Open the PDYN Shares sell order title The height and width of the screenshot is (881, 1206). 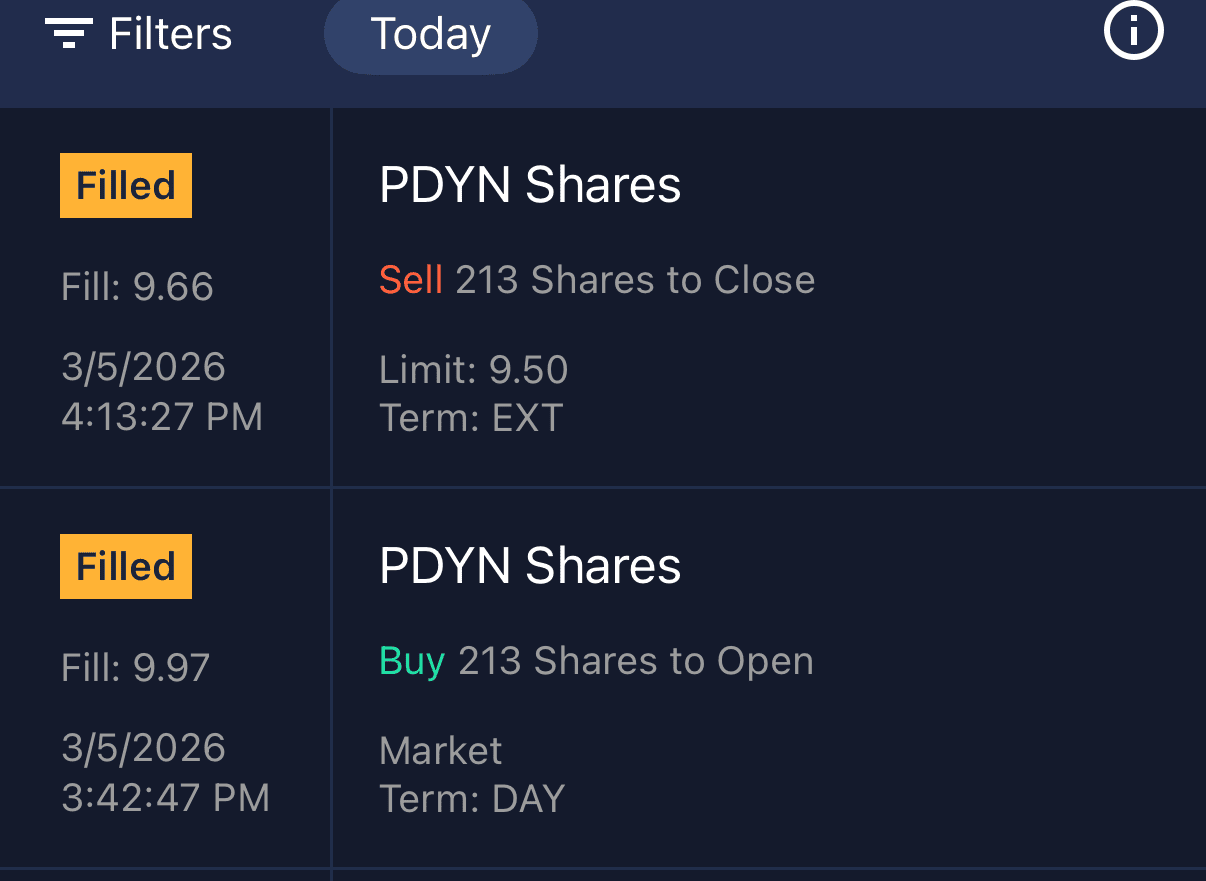[530, 186]
